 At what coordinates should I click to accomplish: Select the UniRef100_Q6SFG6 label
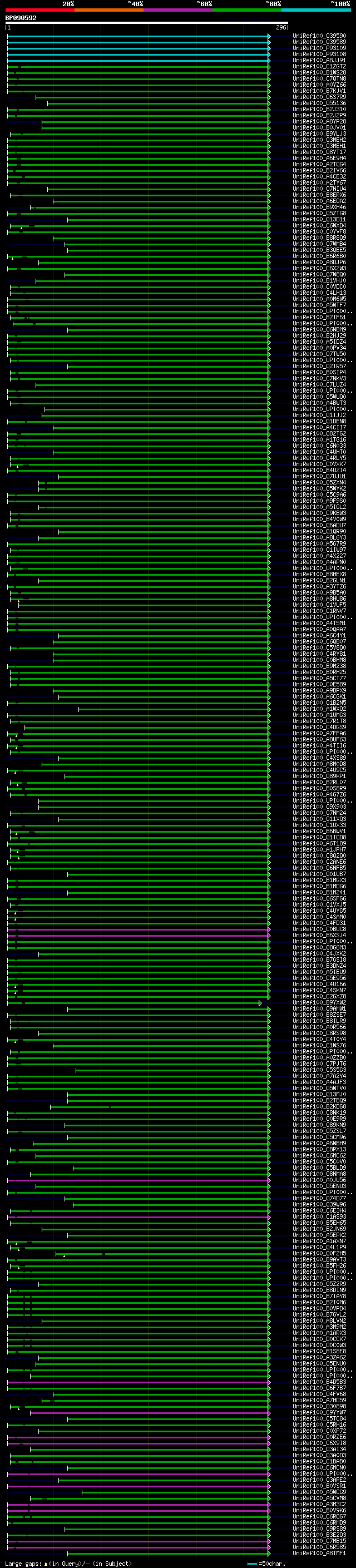[319, 898]
